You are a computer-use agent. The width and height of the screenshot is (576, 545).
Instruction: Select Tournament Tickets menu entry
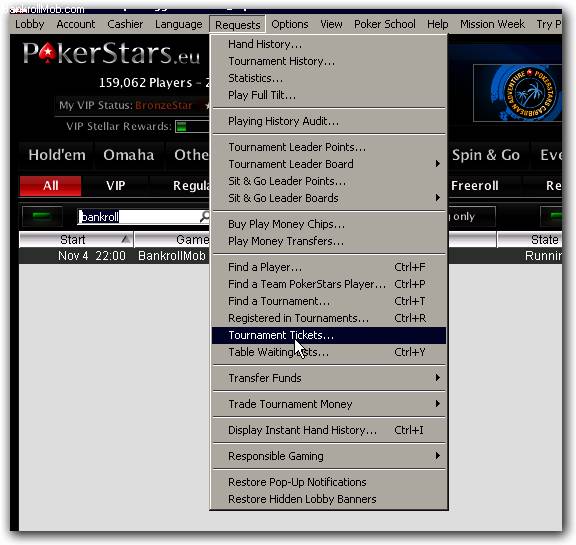tap(330, 335)
